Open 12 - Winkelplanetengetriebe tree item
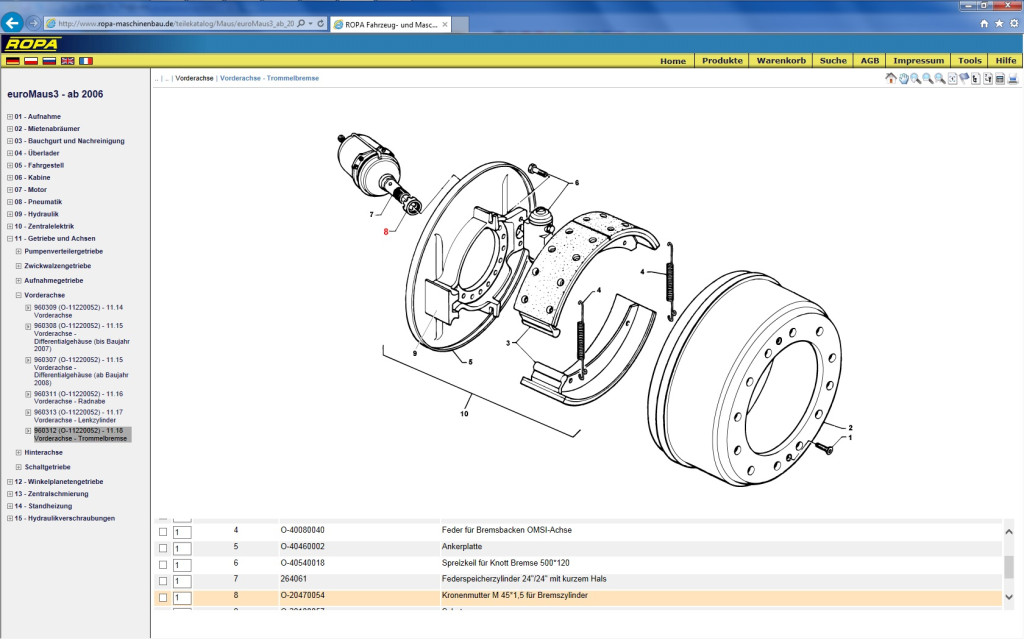Screen dimensions: 1024x640 point(59,482)
